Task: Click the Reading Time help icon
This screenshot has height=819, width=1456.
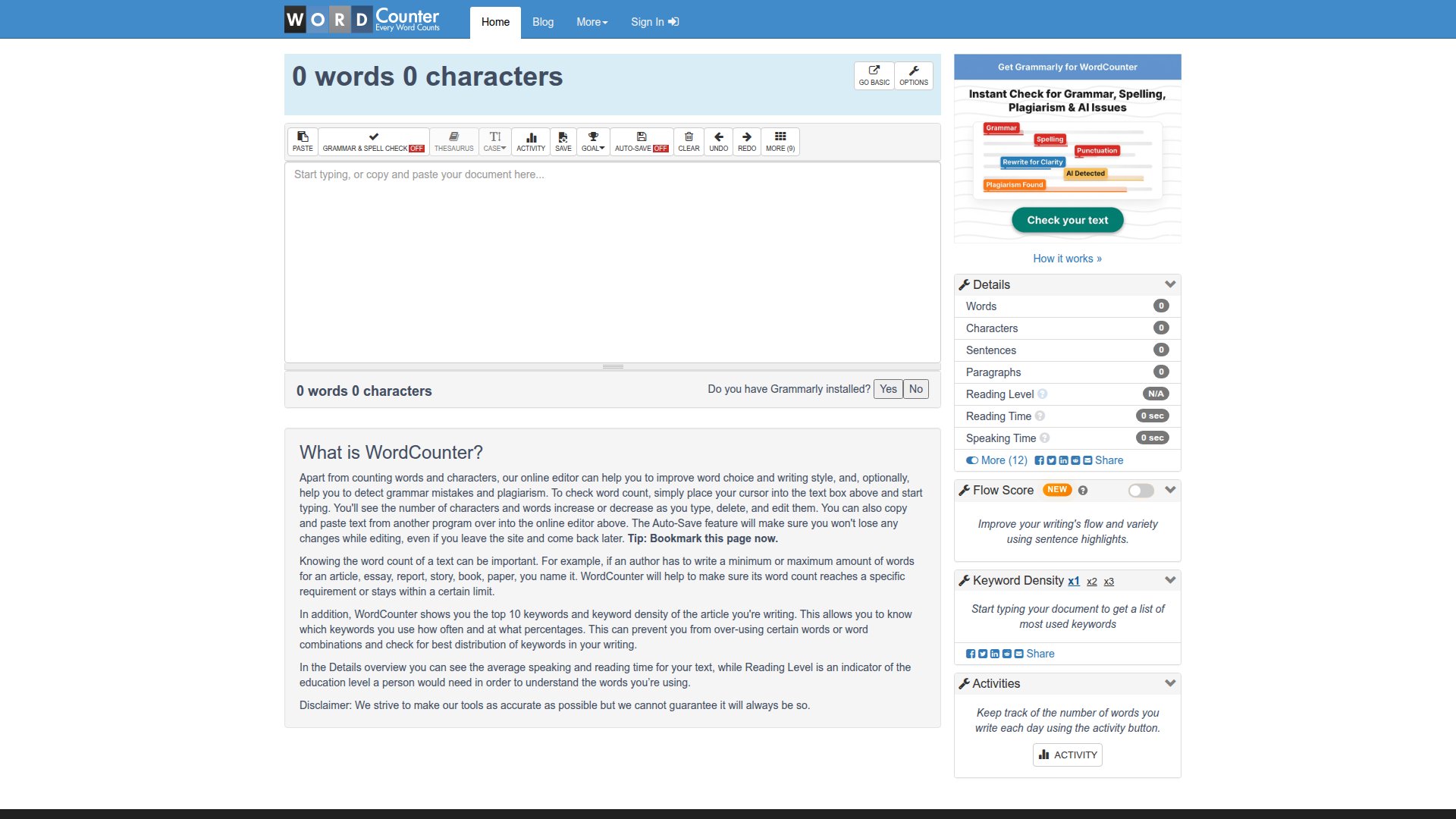Action: (x=1040, y=416)
